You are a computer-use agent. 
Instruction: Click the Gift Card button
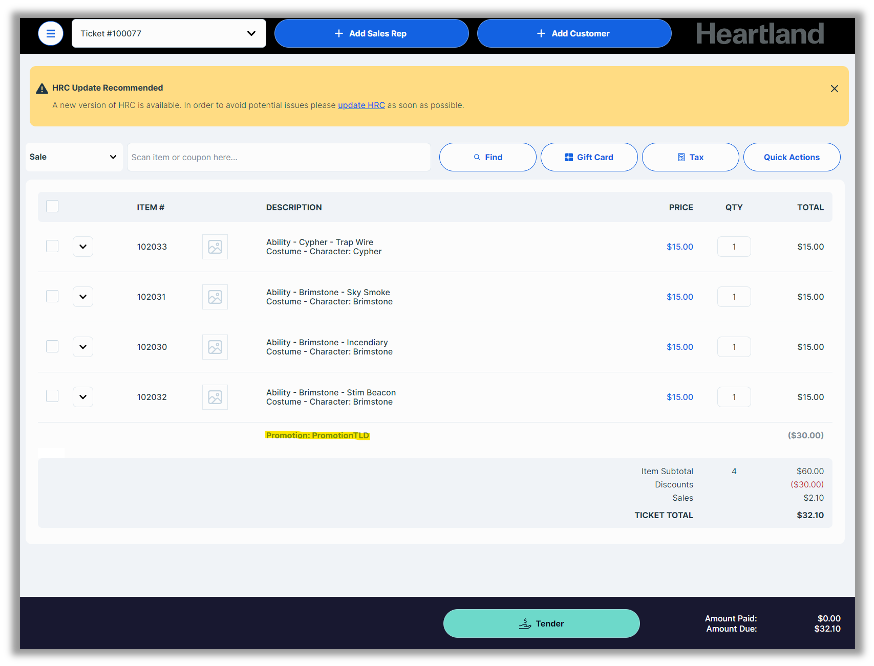589,157
